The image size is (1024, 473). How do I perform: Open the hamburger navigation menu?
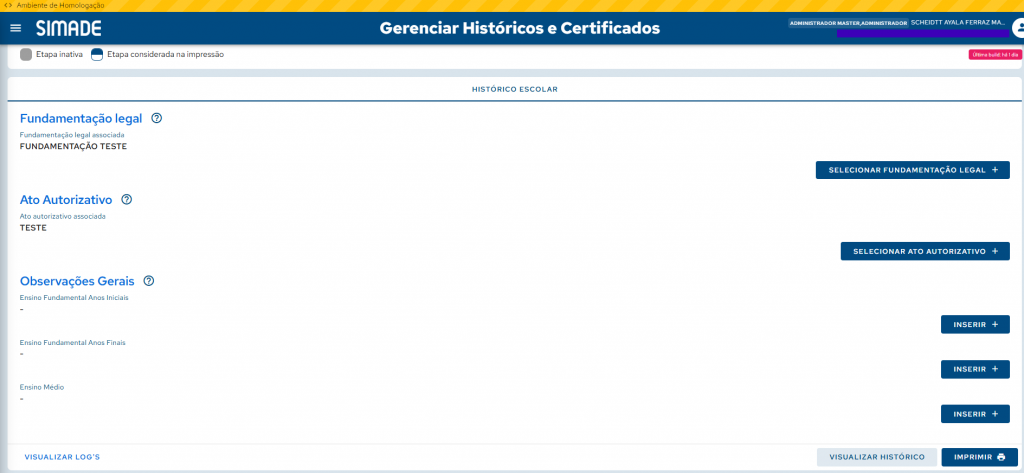pos(15,28)
